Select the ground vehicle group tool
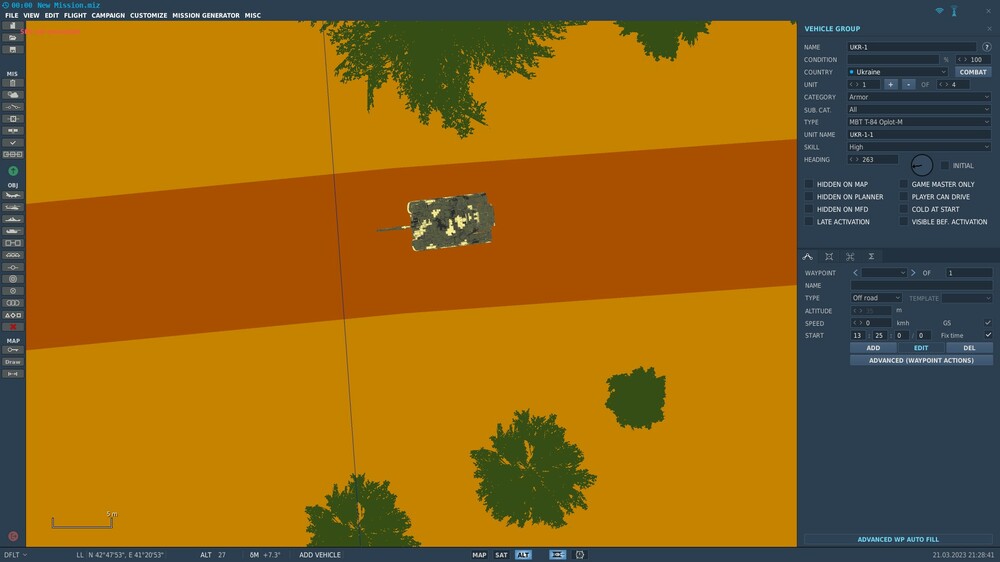Screen dimensions: 1000x562 (x=12, y=231)
